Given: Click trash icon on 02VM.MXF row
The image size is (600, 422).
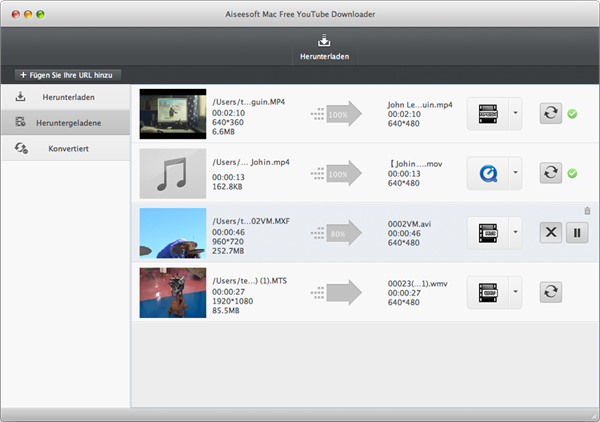Looking at the screenshot, I should coord(587,211).
